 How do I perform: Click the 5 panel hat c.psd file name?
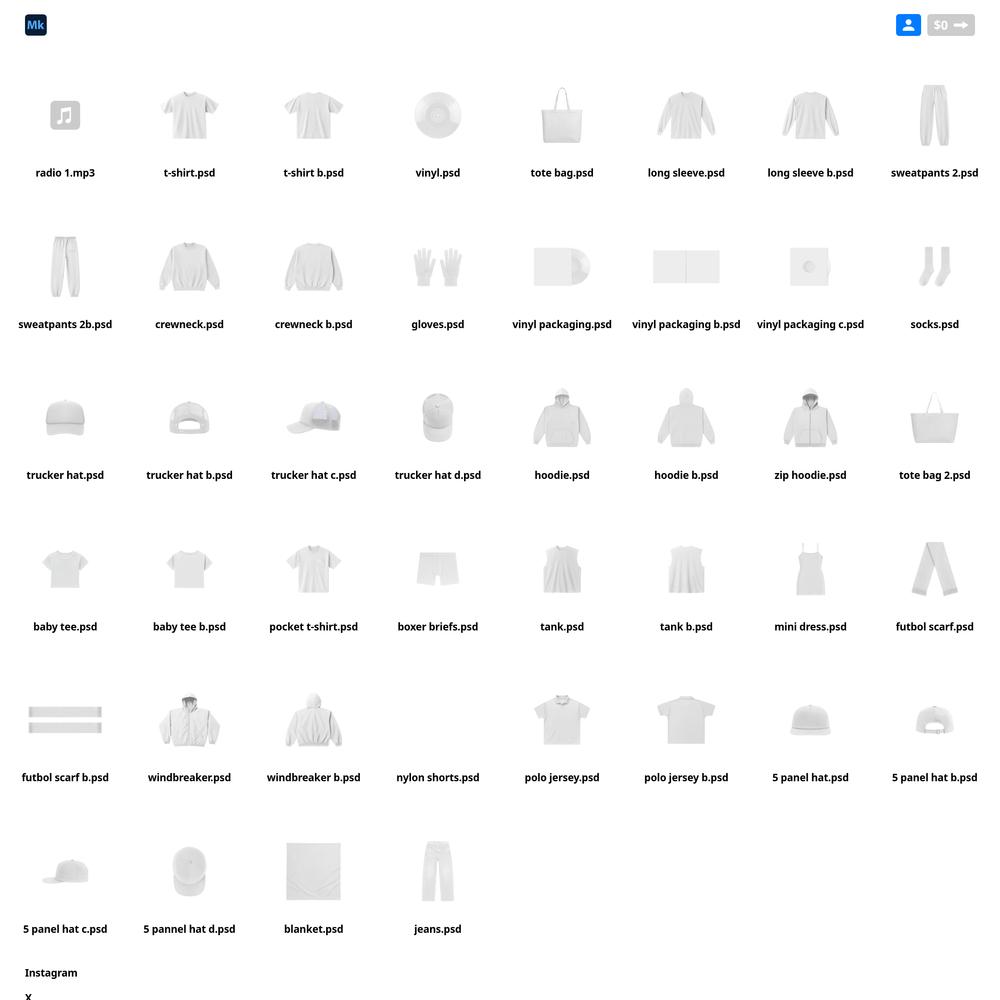point(65,929)
